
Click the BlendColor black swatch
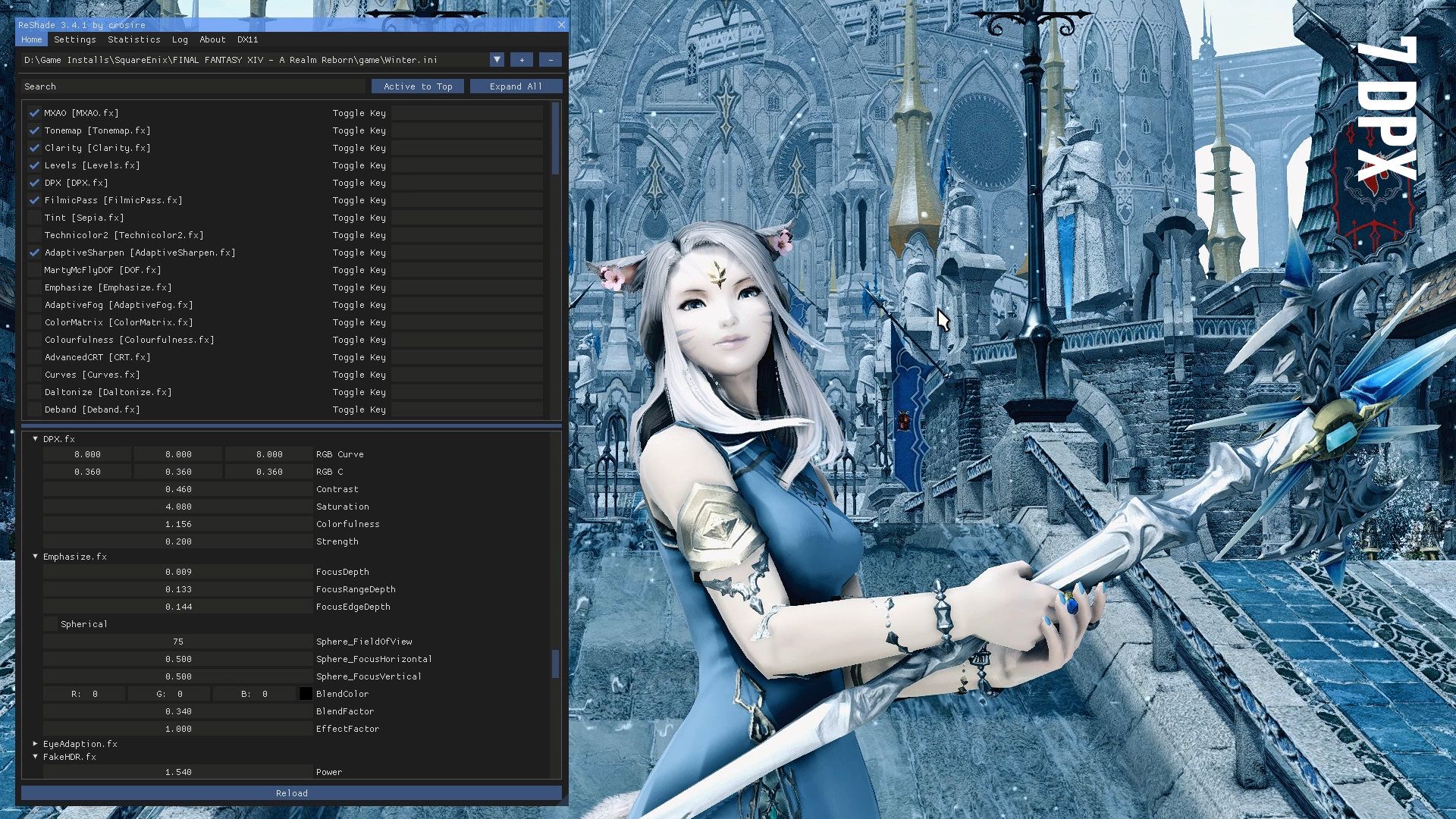point(306,694)
